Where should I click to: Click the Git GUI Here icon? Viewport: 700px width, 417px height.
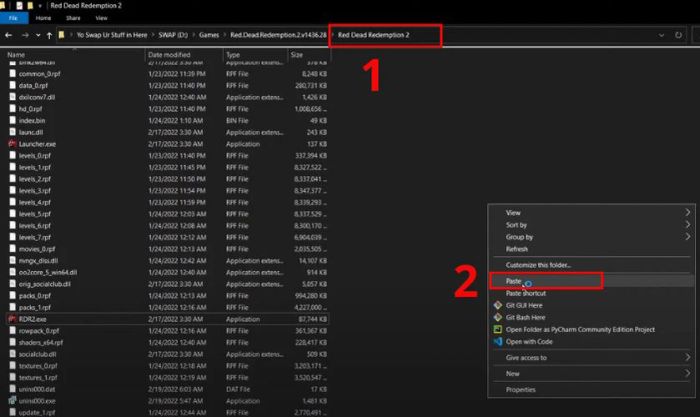498,305
